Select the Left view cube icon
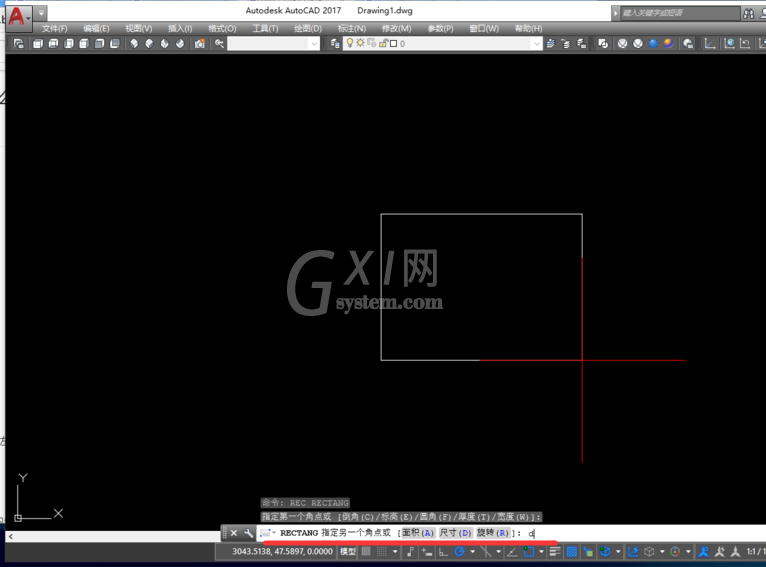 (68, 44)
